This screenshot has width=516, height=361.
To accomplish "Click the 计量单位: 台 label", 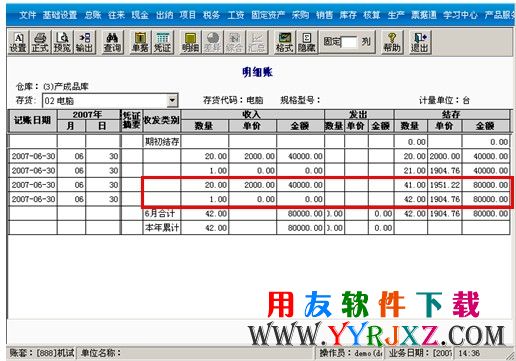I will (x=444, y=100).
